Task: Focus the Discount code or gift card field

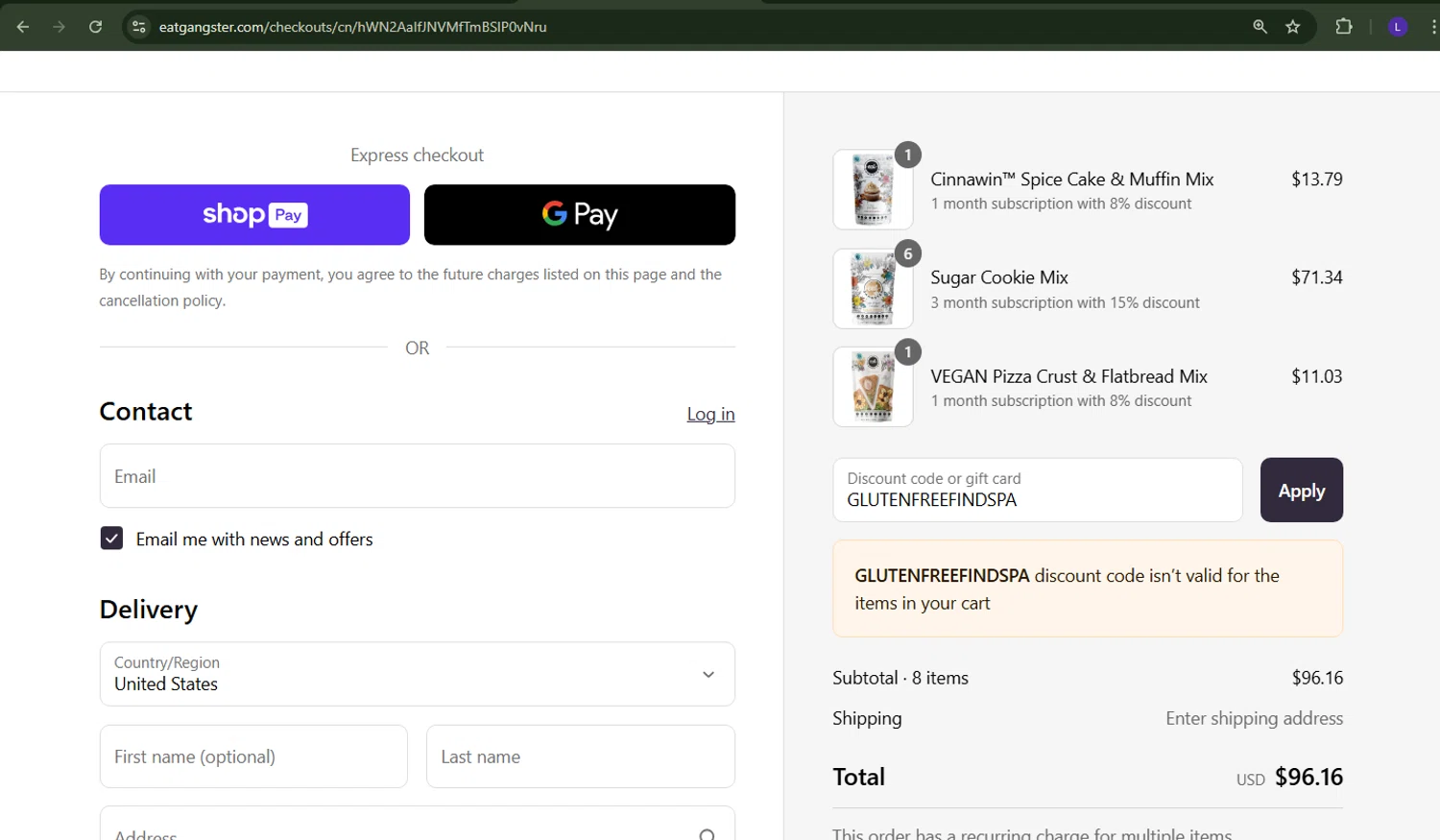Action: pyautogui.click(x=1038, y=490)
